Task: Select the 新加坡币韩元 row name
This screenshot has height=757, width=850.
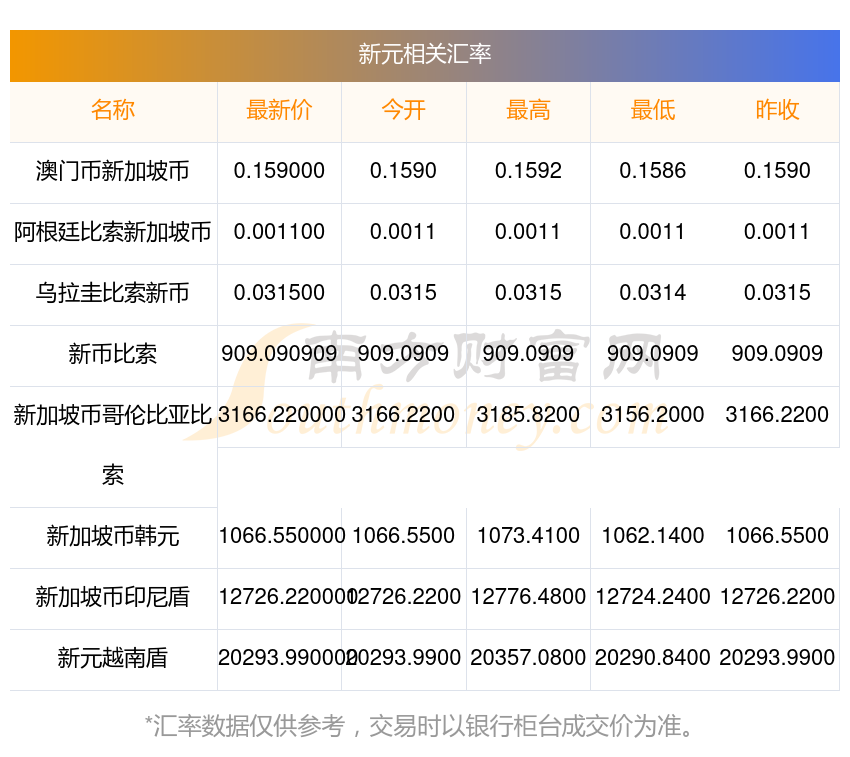Action: point(113,536)
